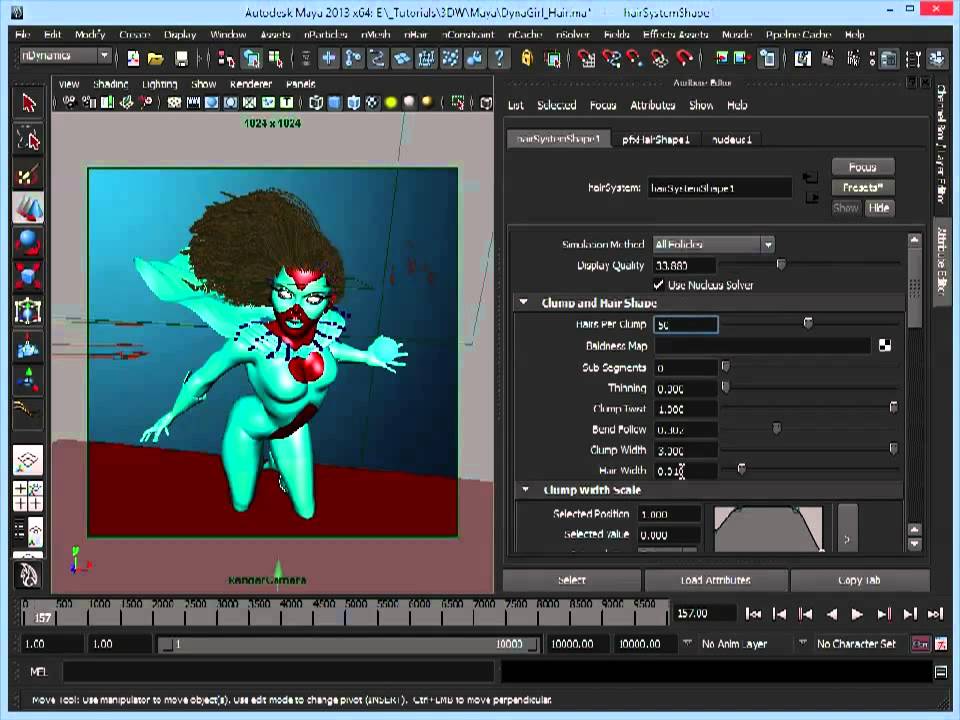This screenshot has width=960, height=720.
Task: Click Select by component type icon
Action: coord(276,59)
